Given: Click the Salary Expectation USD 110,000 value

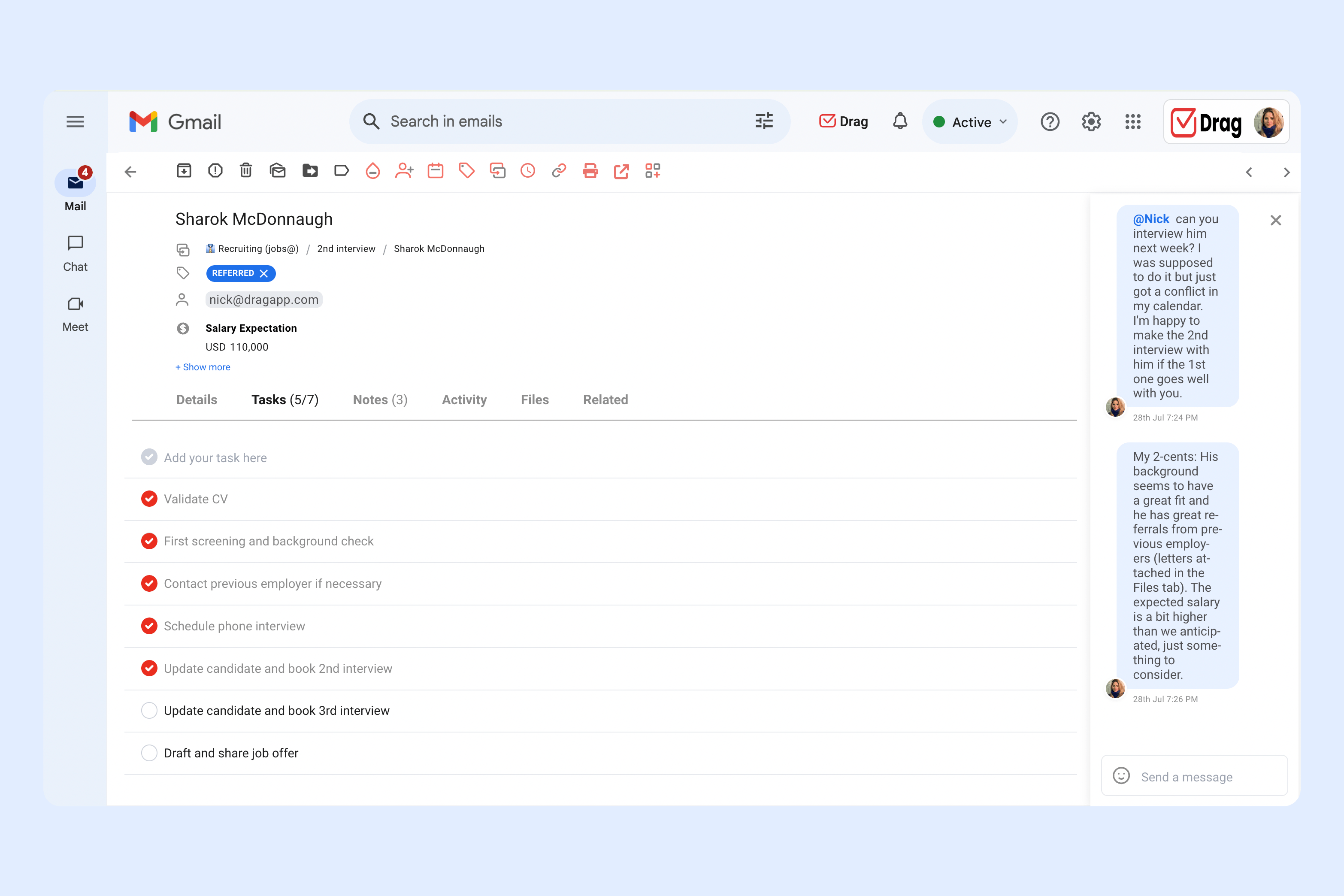Looking at the screenshot, I should [x=236, y=347].
